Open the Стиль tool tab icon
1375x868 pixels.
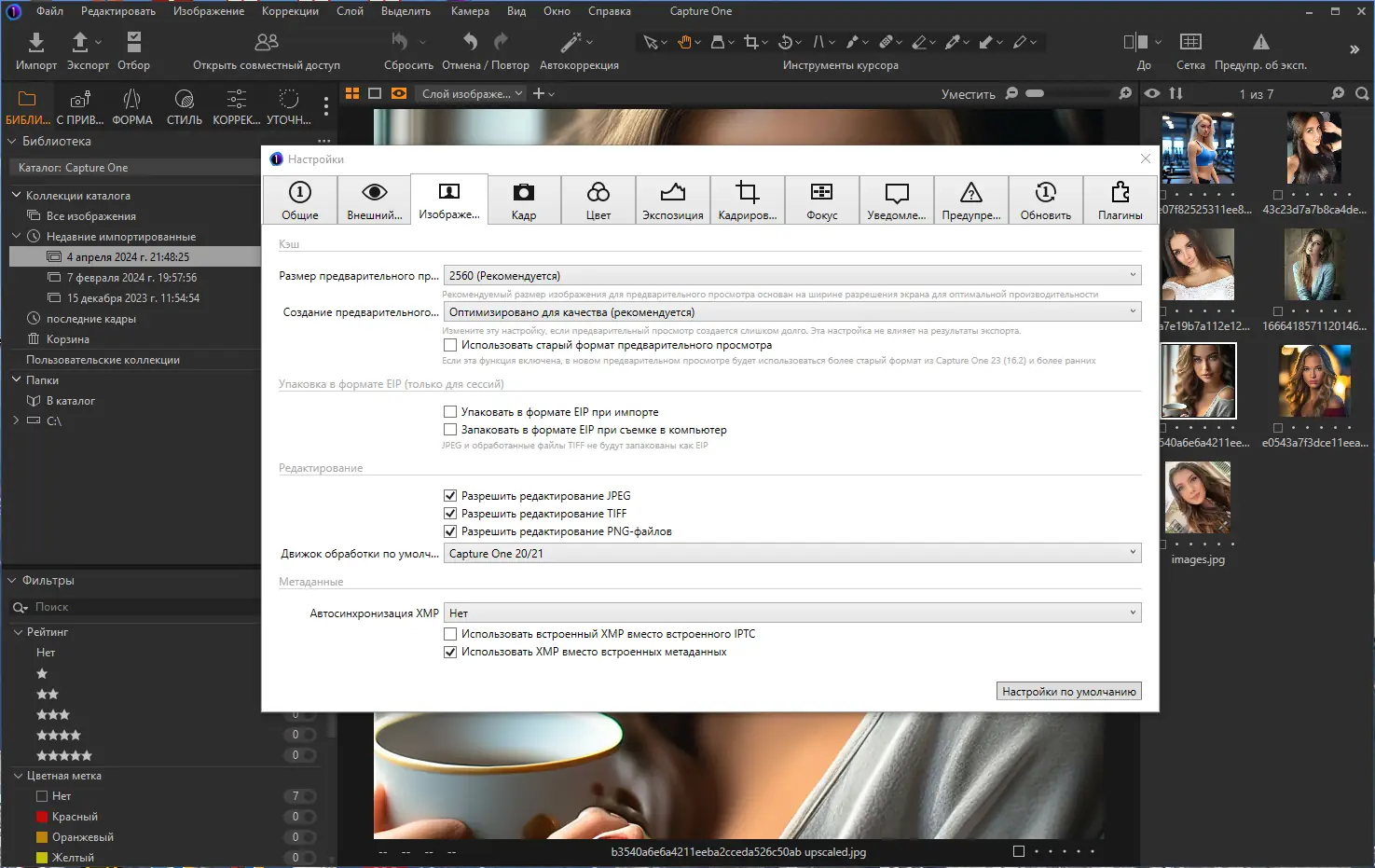184,100
